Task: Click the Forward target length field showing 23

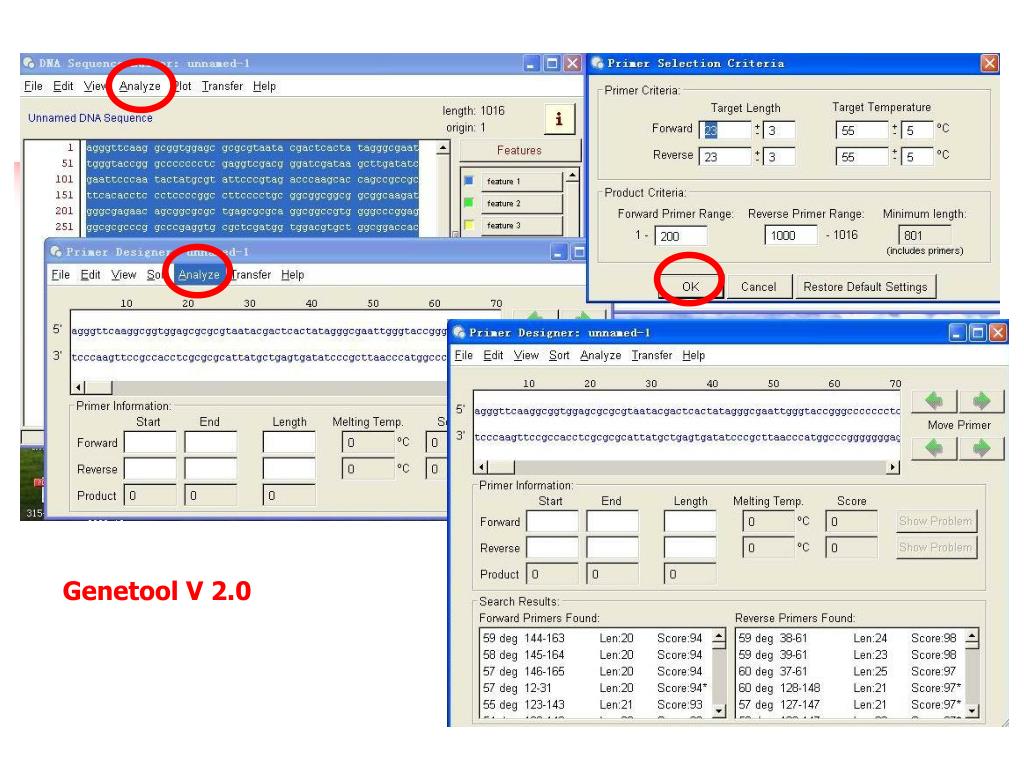Action: click(725, 130)
